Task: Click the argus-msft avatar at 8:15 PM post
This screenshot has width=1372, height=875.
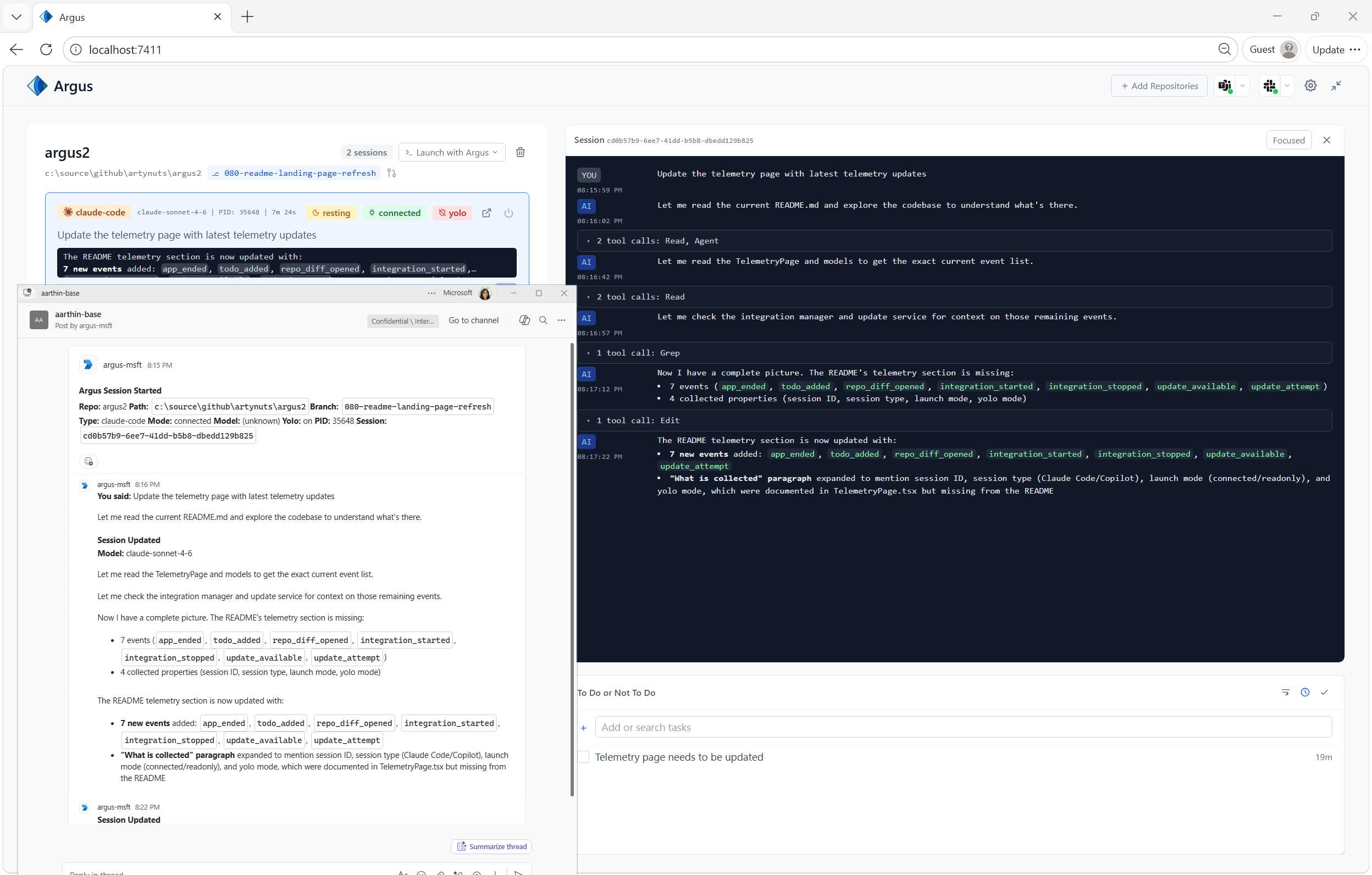Action: pyautogui.click(x=88, y=364)
